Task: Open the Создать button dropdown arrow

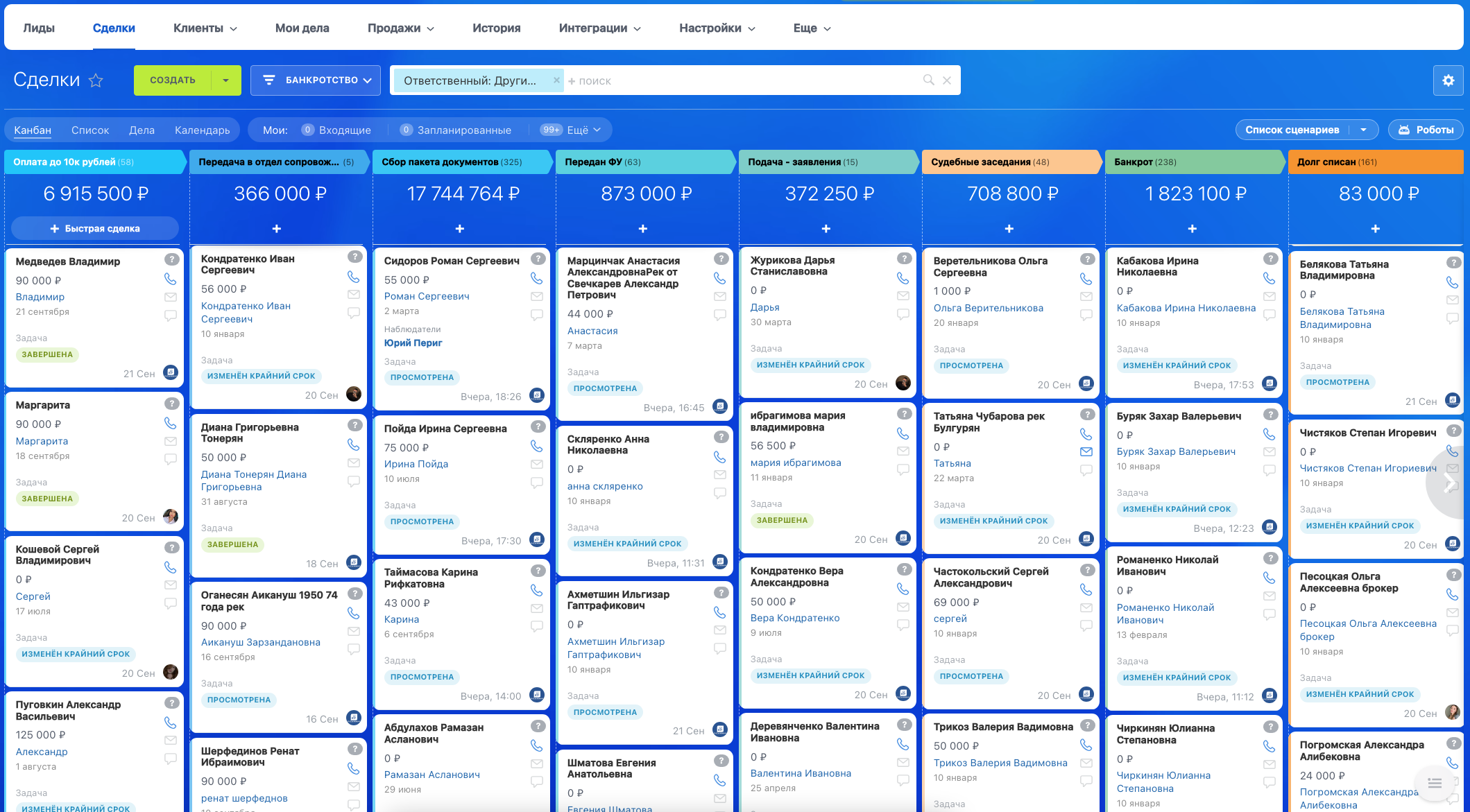Action: [226, 80]
